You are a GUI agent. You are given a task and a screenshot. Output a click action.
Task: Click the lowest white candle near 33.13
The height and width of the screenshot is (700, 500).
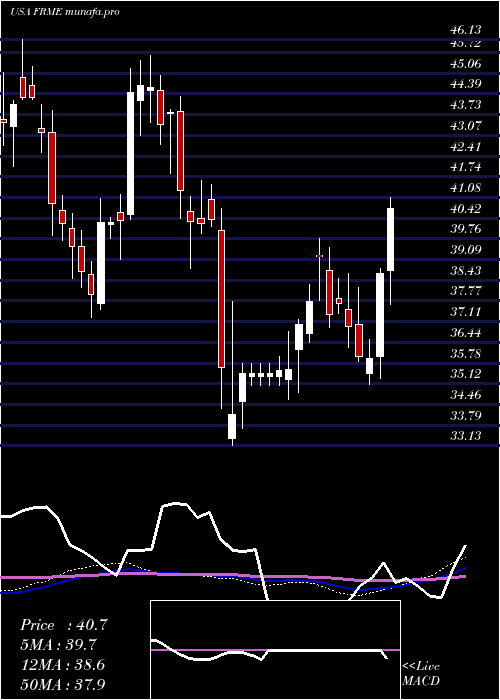coord(232,426)
